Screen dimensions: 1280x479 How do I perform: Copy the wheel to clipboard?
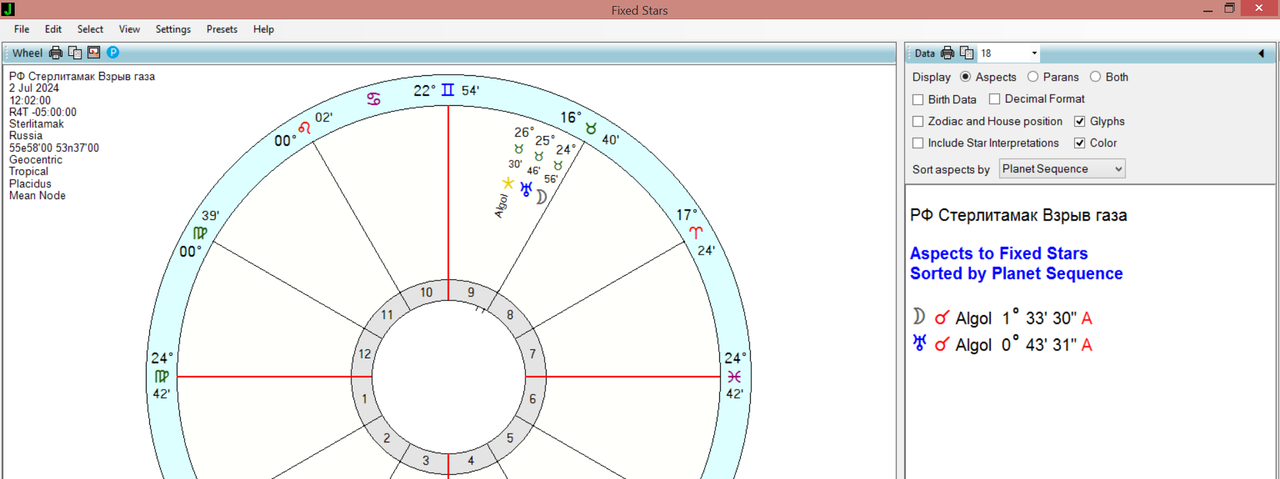(75, 53)
